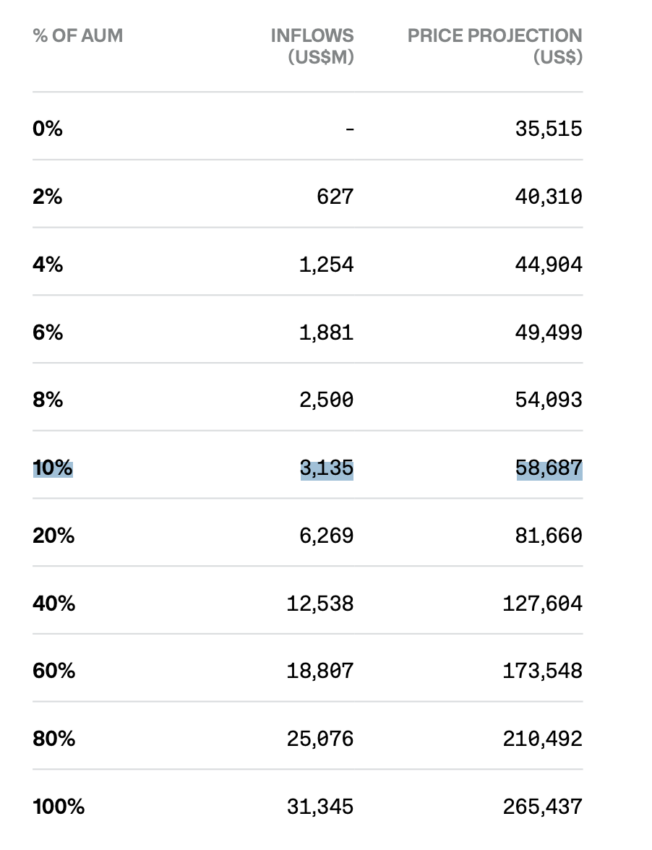This screenshot has height=850, width=652.
Task: Click the highlighted inflows value 3,135
Action: pos(327,468)
